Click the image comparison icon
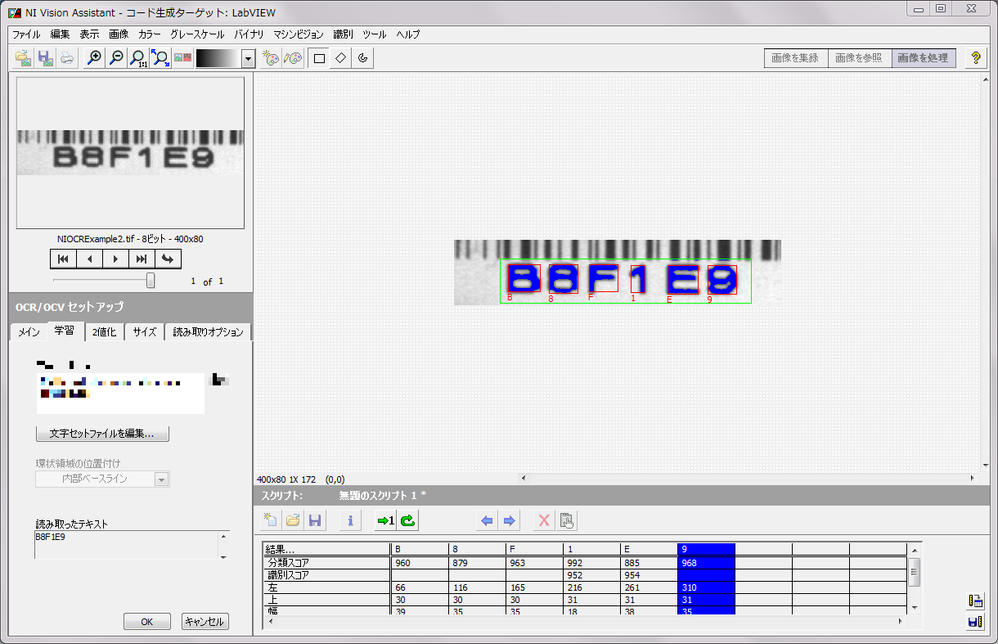 pyautogui.click(x=183, y=58)
